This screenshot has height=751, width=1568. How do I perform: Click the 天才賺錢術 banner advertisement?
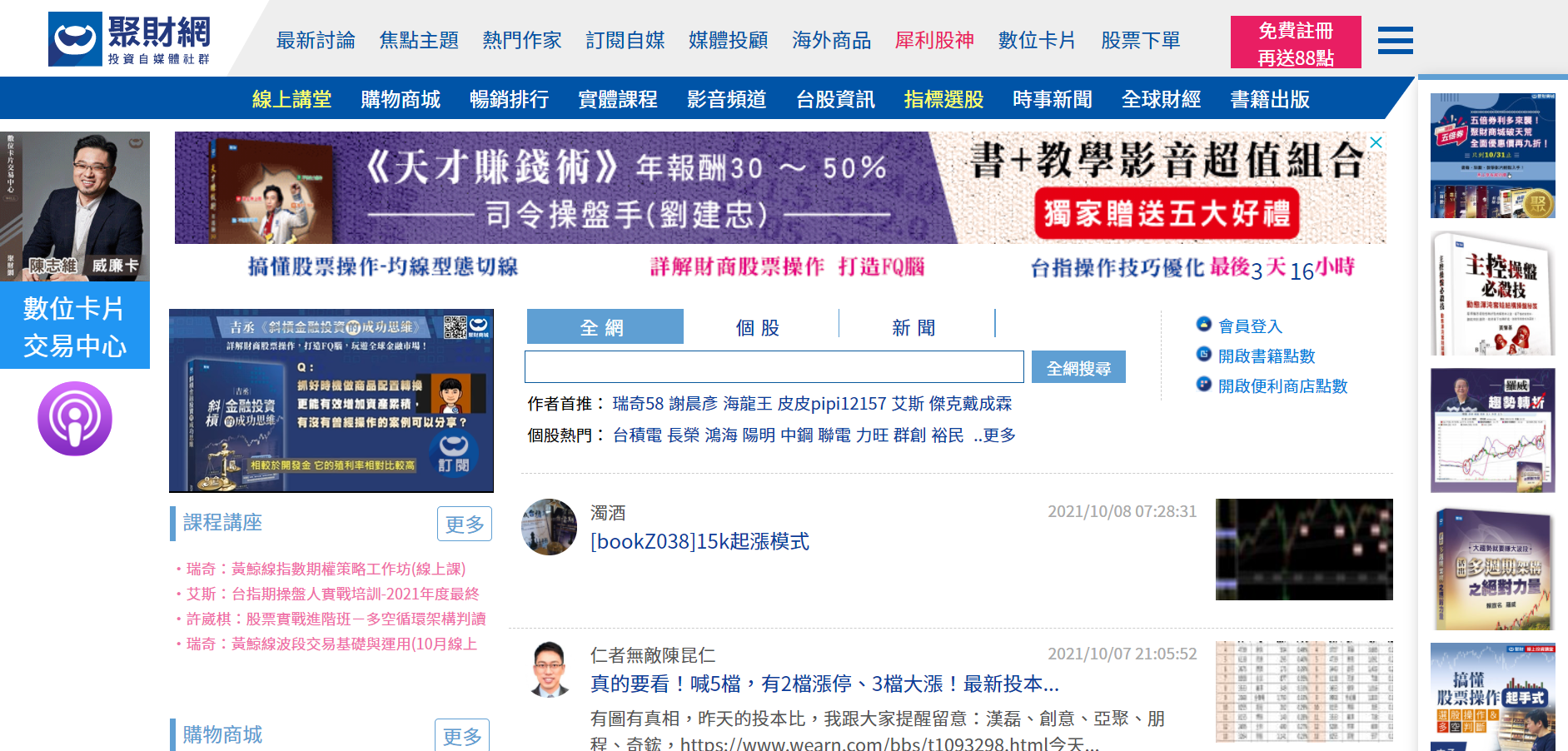[780, 187]
